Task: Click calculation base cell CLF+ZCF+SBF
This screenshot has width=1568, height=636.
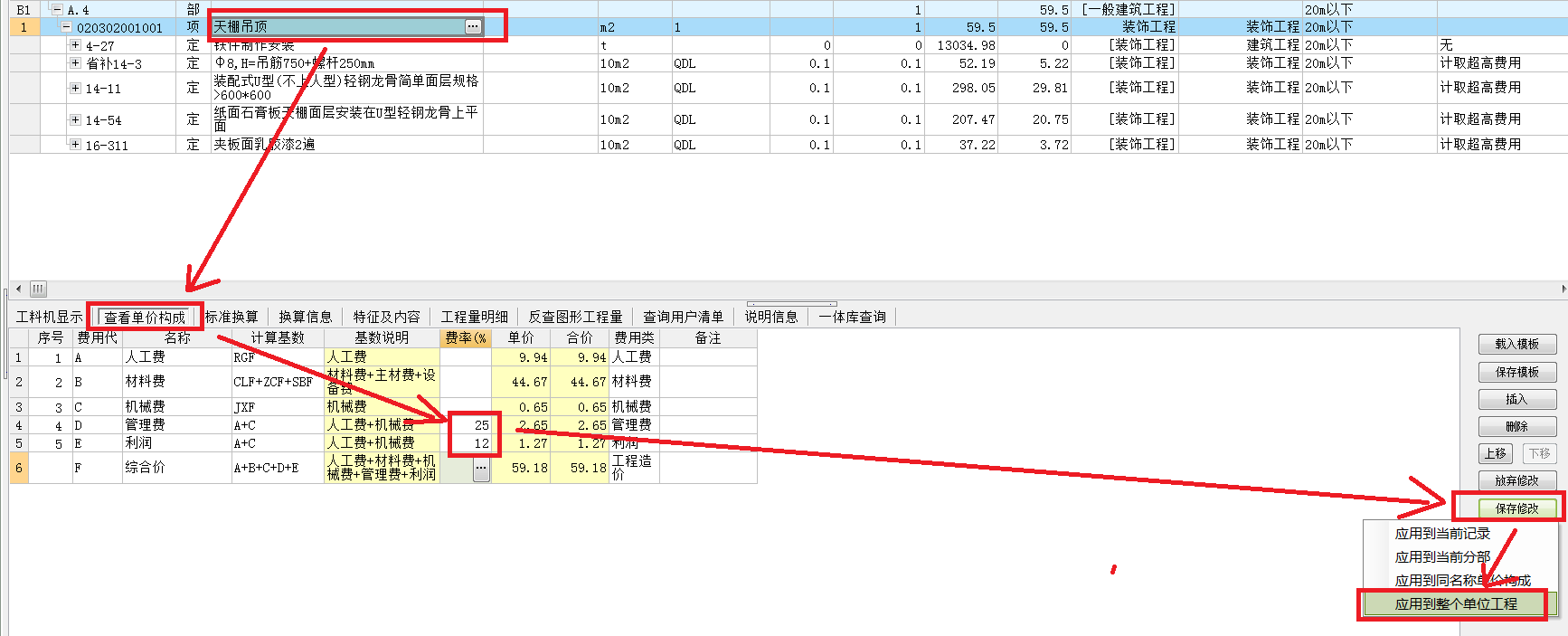Action: (278, 382)
